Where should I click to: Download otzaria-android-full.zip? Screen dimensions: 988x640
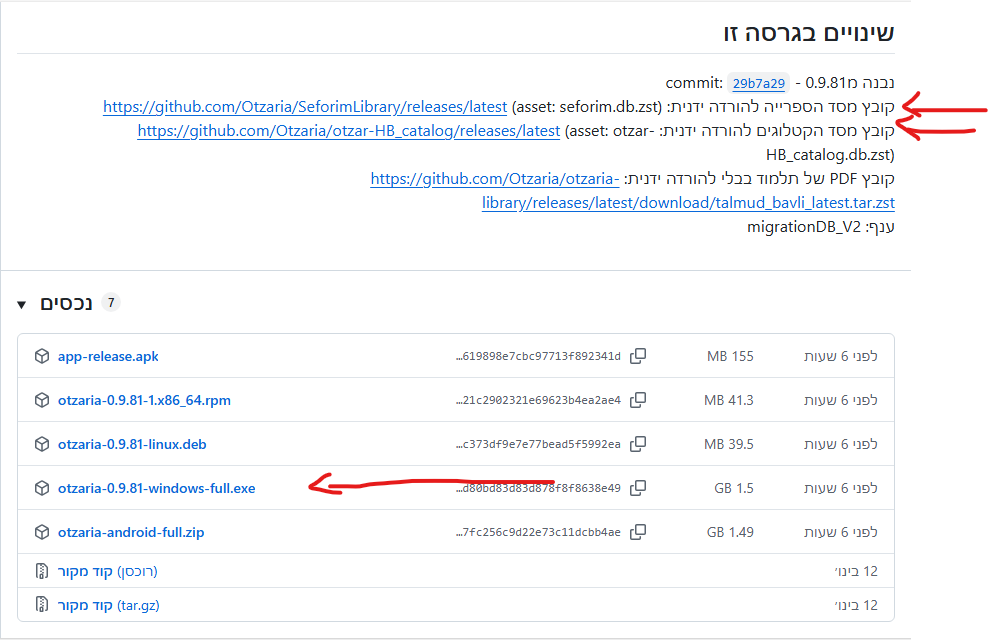(x=131, y=533)
